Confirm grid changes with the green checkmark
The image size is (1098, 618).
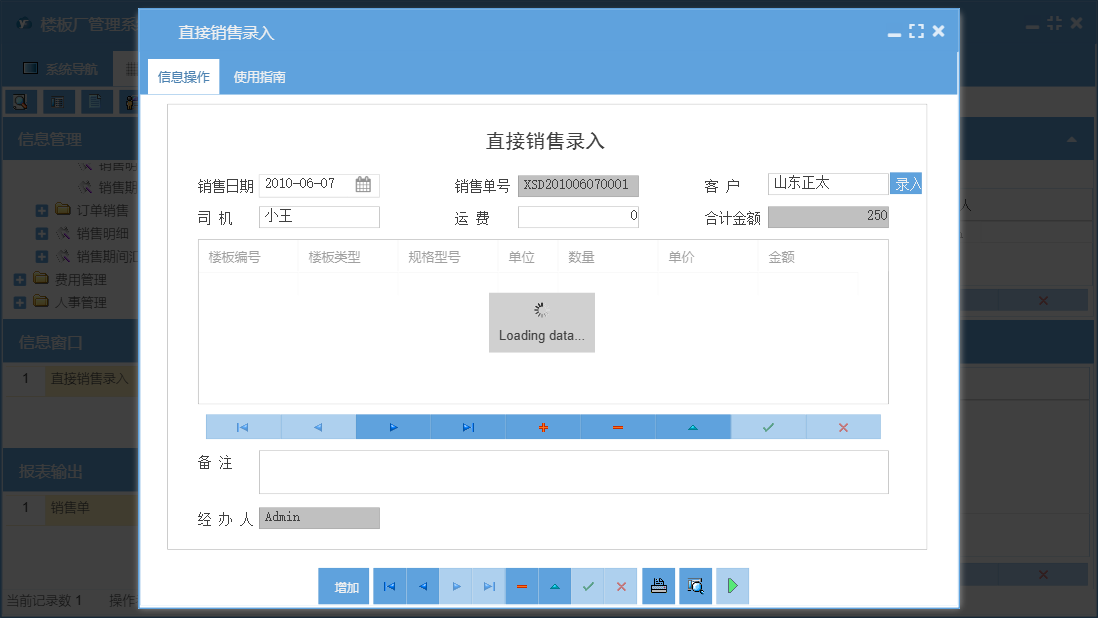[x=767, y=427]
